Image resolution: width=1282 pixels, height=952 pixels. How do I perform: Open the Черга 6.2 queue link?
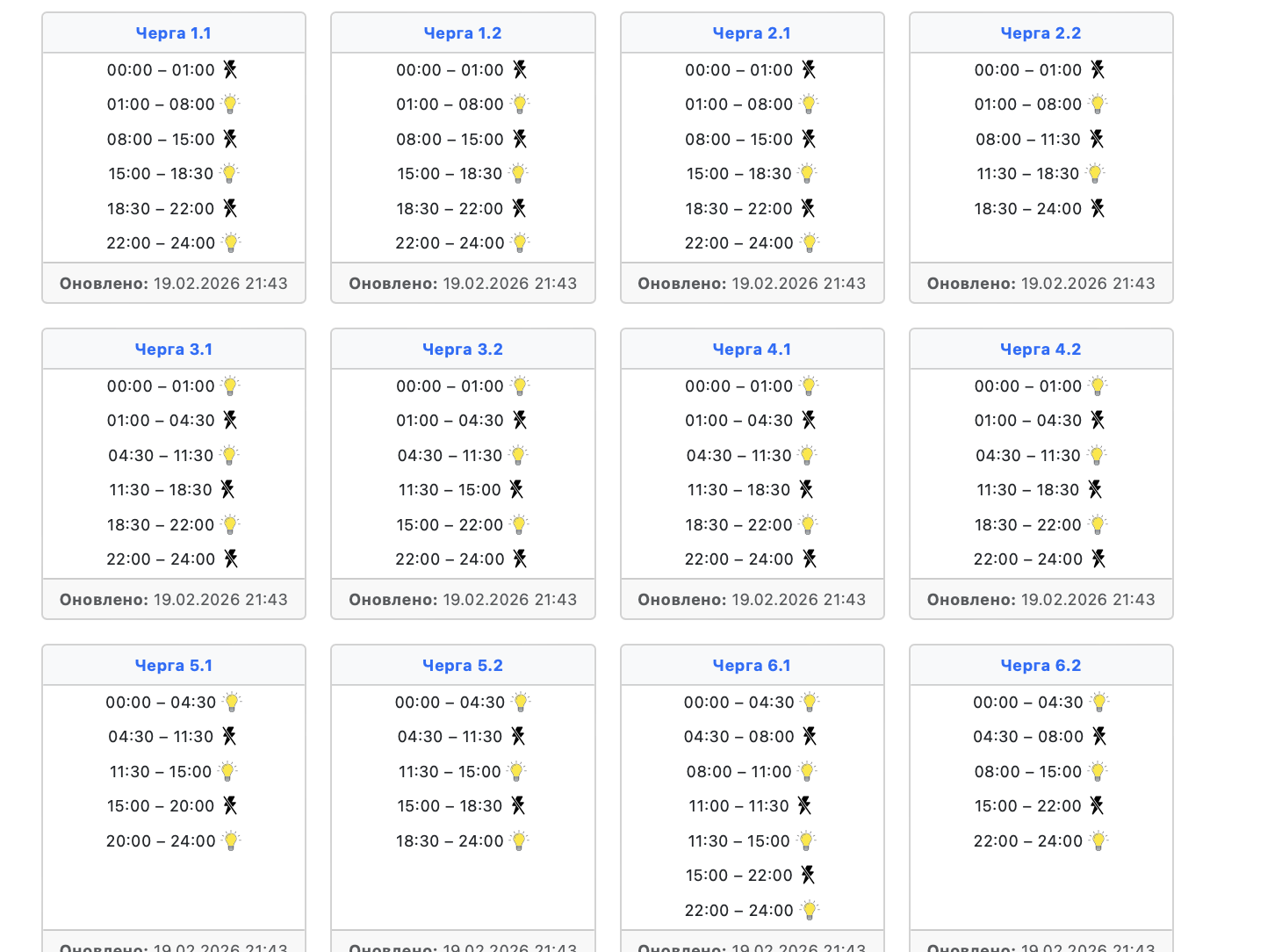click(x=1041, y=666)
